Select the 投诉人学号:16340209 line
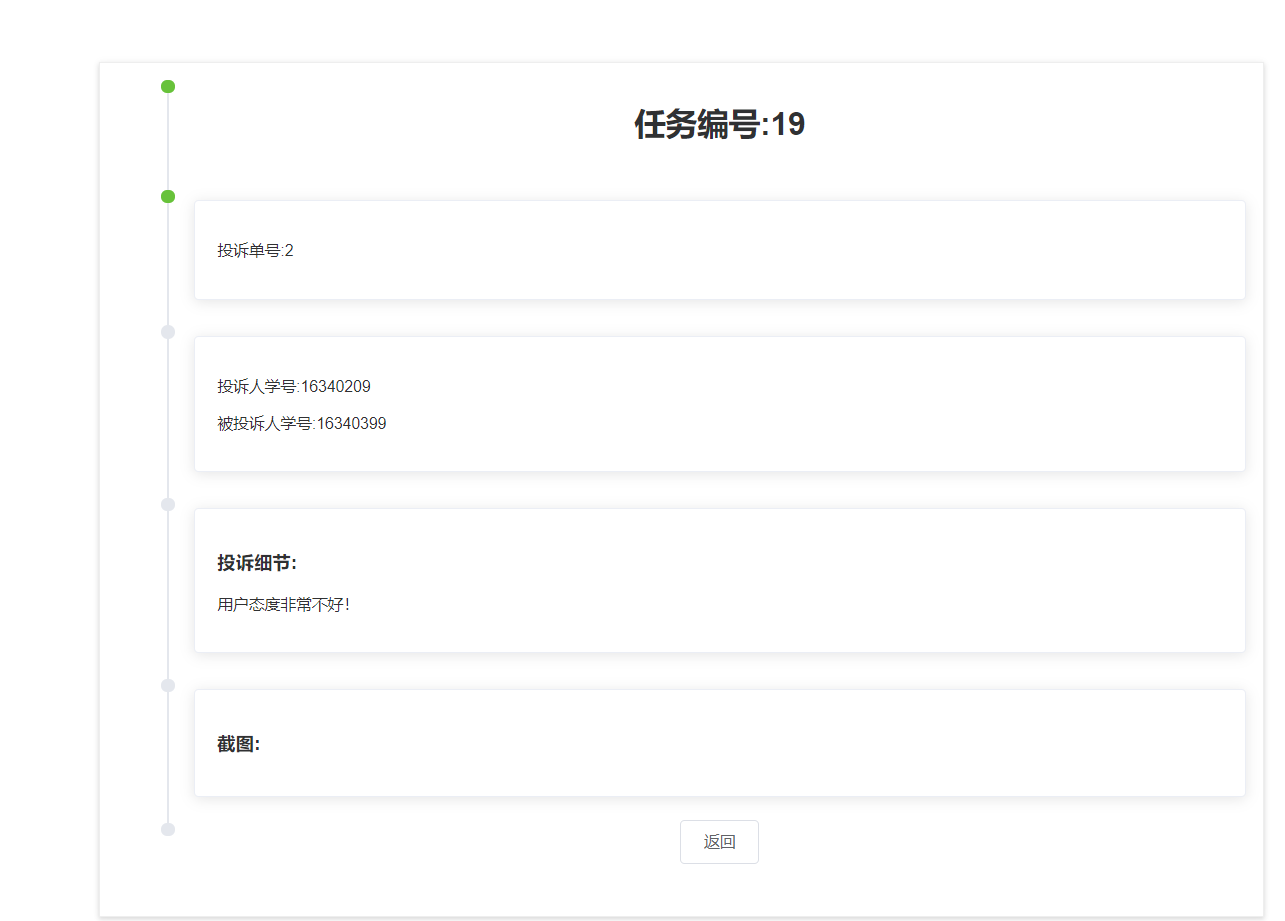The width and height of the screenshot is (1285, 921). (294, 387)
